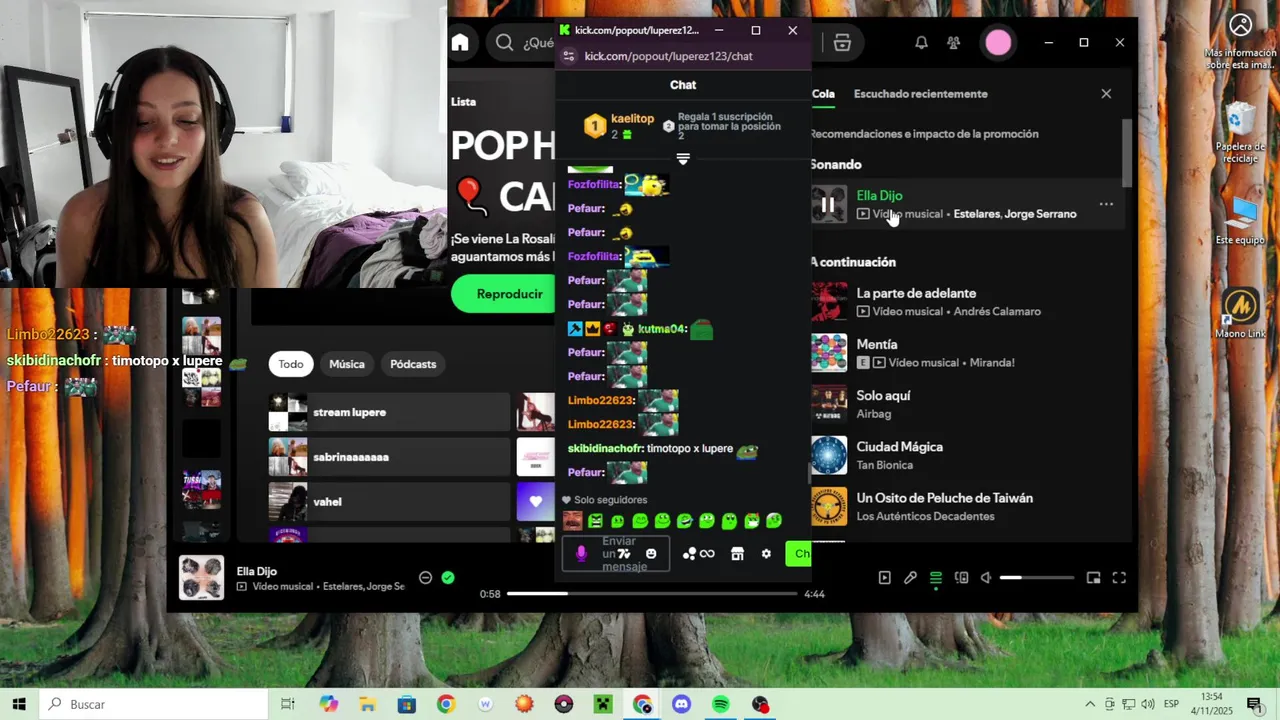Select the Cola tab

point(823,94)
